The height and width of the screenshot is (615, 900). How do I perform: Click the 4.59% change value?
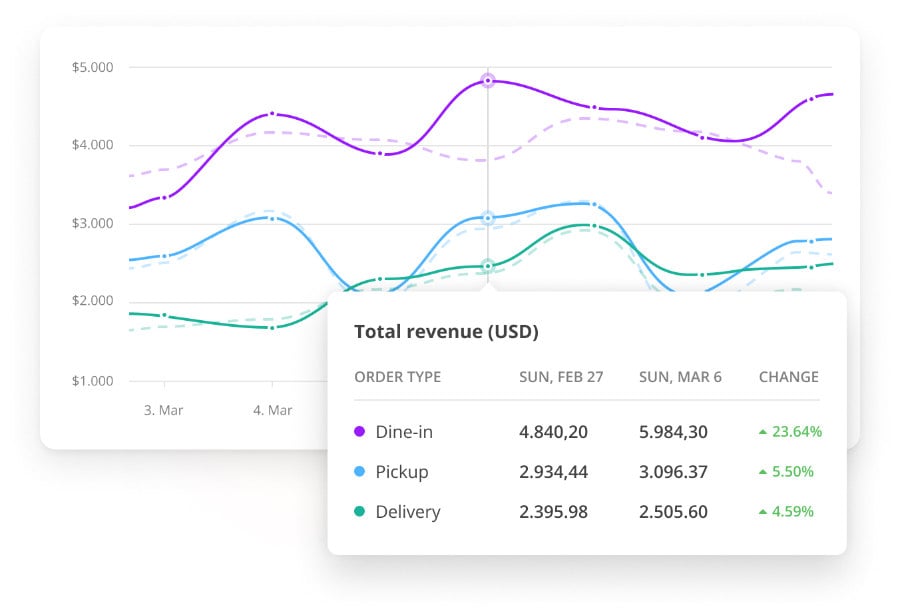pyautogui.click(x=793, y=511)
